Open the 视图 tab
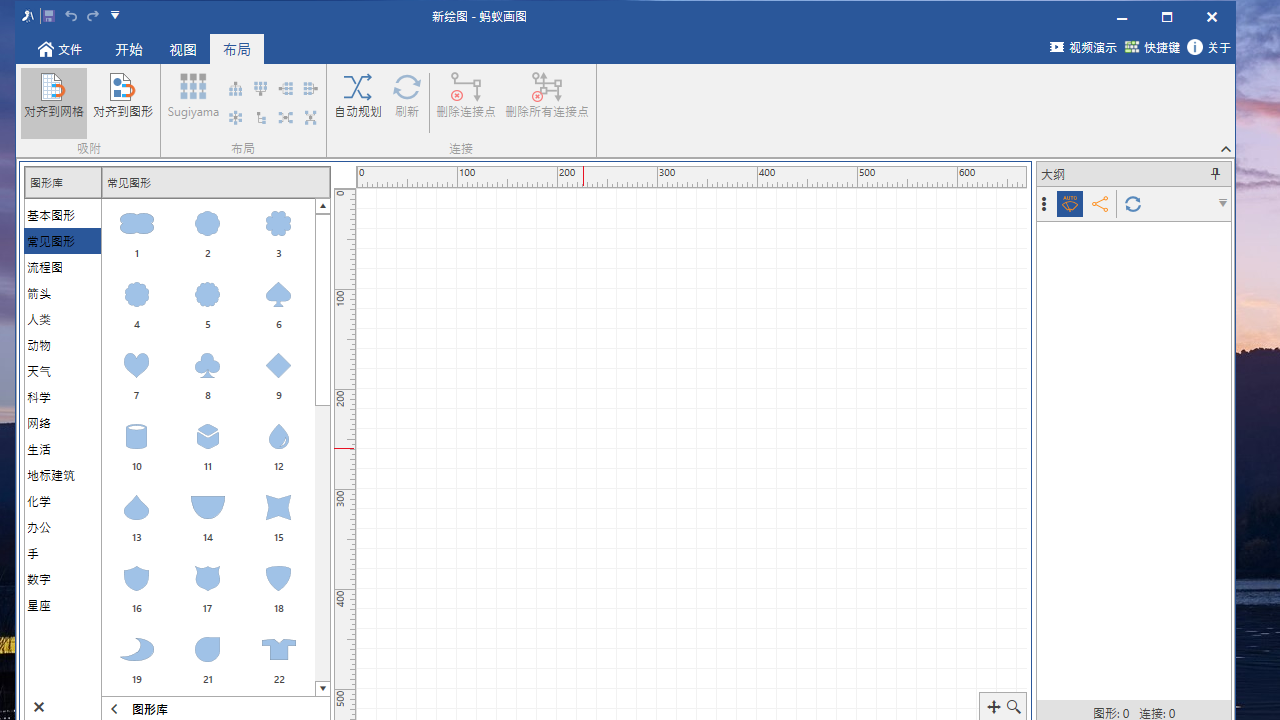 (x=183, y=50)
